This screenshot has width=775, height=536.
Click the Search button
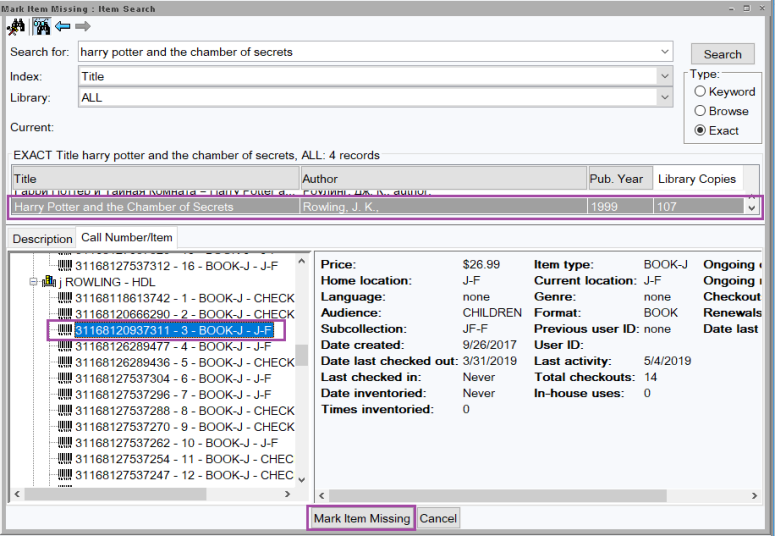click(x=722, y=54)
